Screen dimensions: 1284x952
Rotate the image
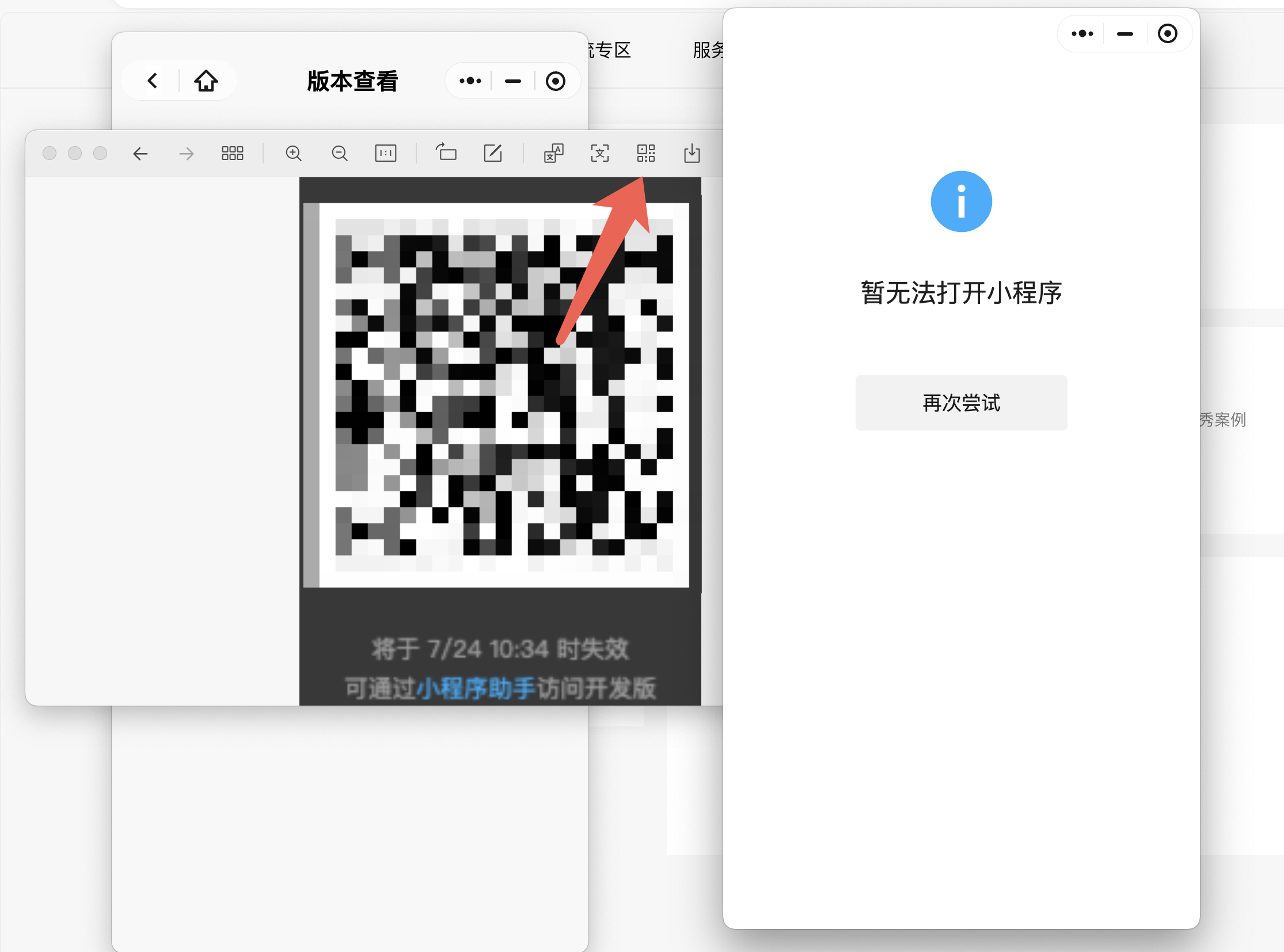446,153
